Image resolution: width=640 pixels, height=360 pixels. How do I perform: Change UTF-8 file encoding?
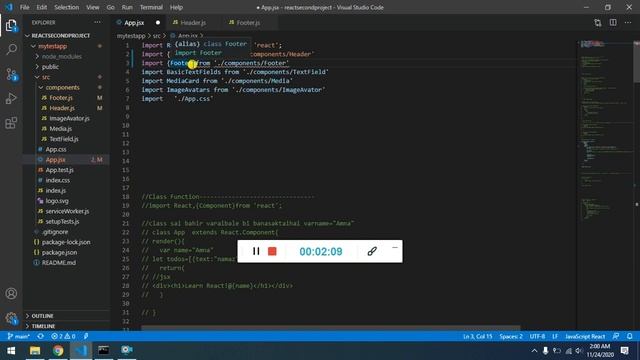tap(537, 336)
